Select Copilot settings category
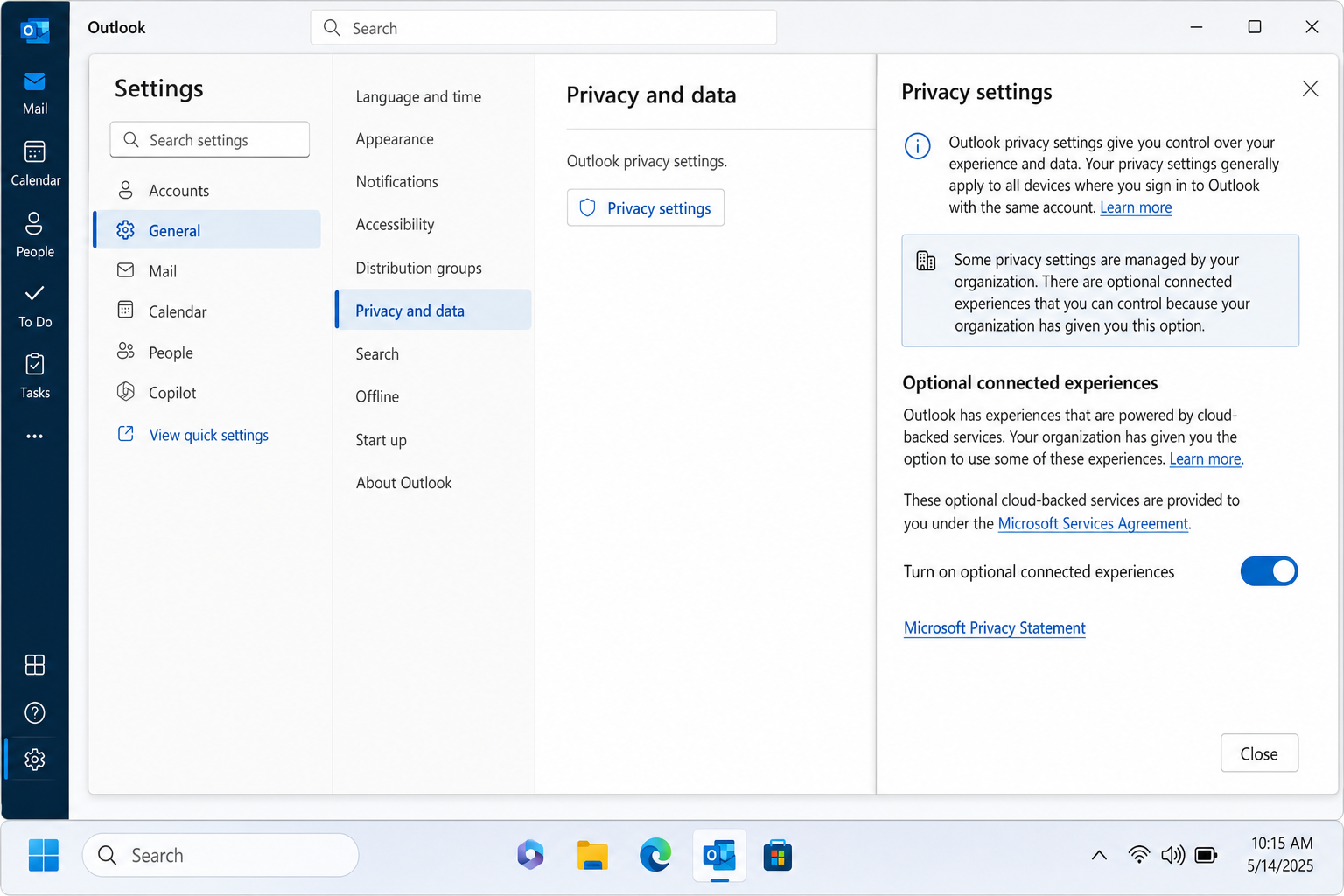 point(207,393)
